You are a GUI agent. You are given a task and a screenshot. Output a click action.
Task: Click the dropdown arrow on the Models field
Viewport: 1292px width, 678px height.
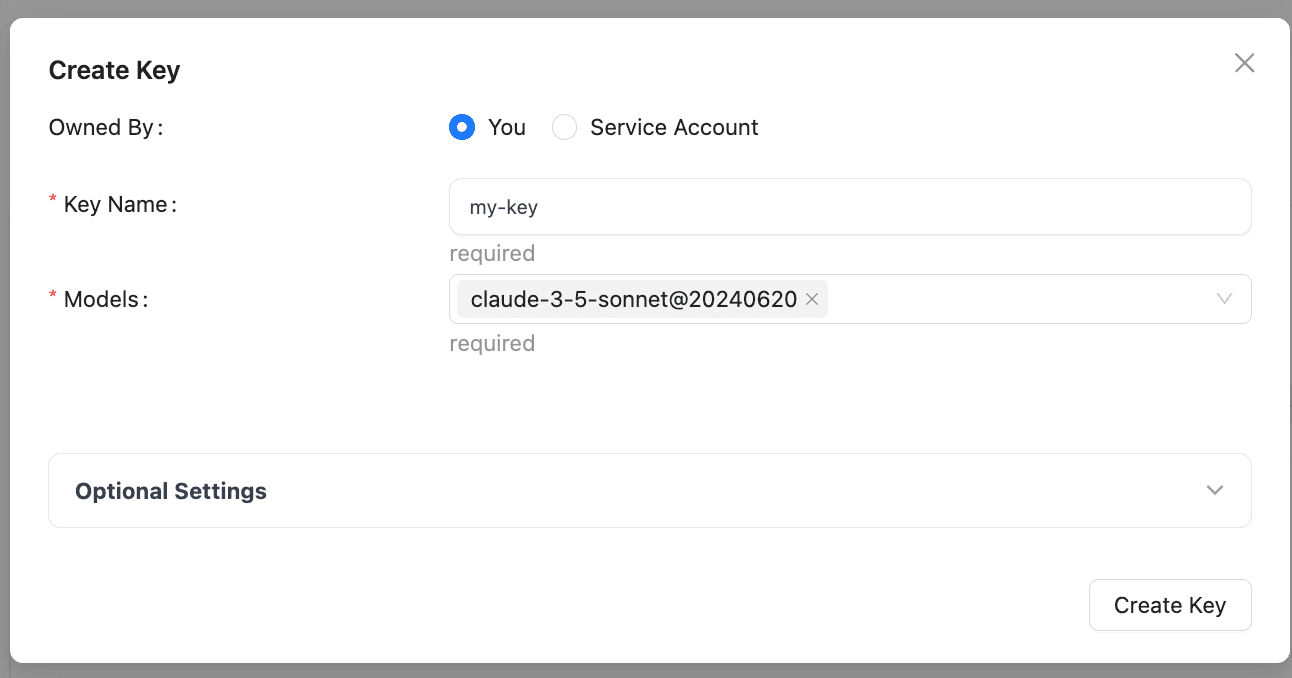coord(1224,299)
